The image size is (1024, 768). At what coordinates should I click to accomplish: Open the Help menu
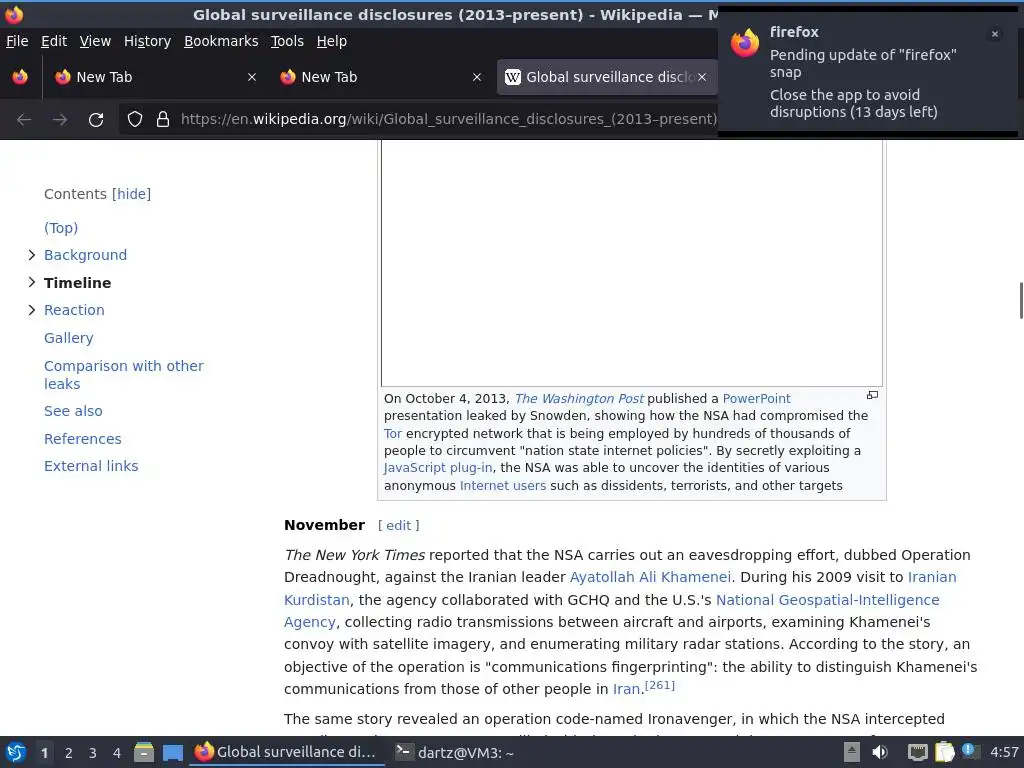pos(332,41)
